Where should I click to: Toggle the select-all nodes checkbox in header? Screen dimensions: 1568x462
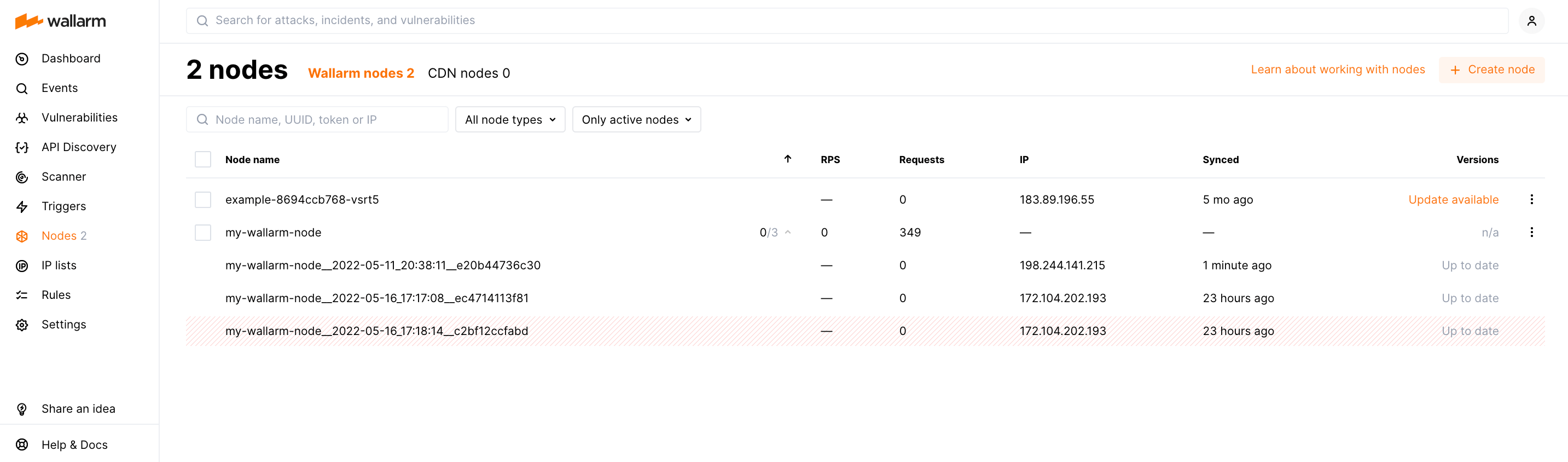(x=202, y=159)
